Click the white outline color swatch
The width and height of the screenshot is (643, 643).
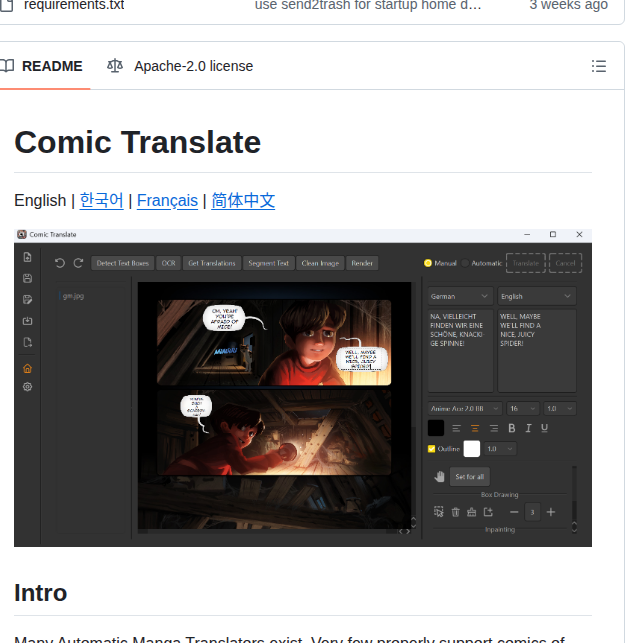pyautogui.click(x=472, y=449)
